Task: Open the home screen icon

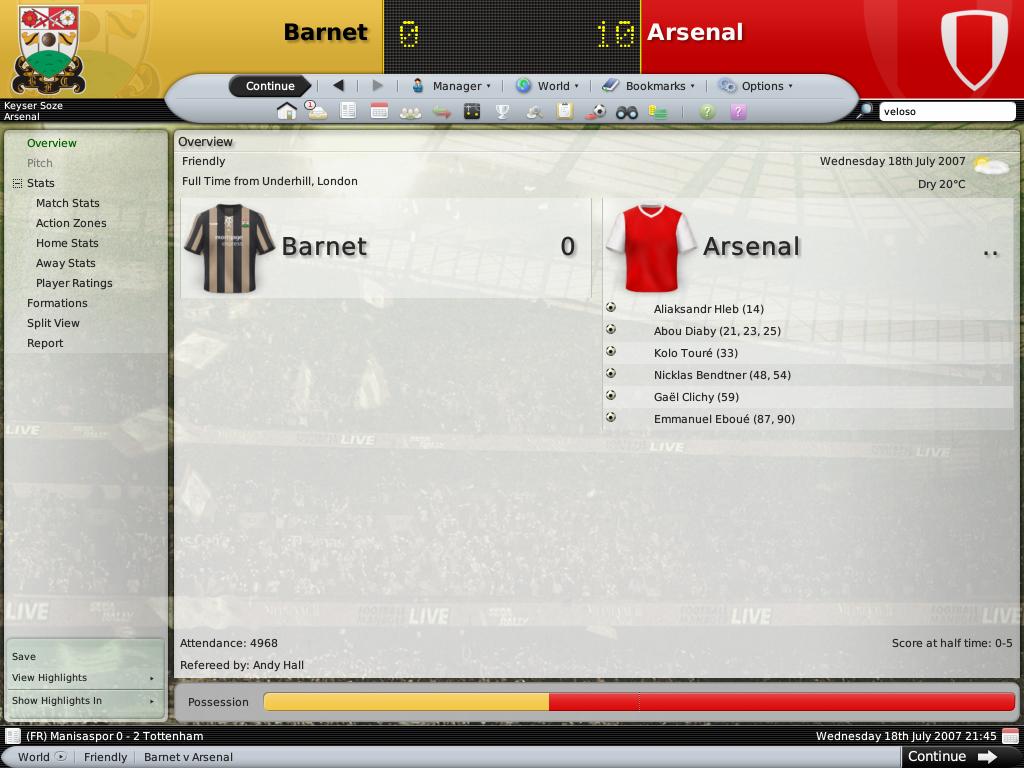Action: point(287,111)
